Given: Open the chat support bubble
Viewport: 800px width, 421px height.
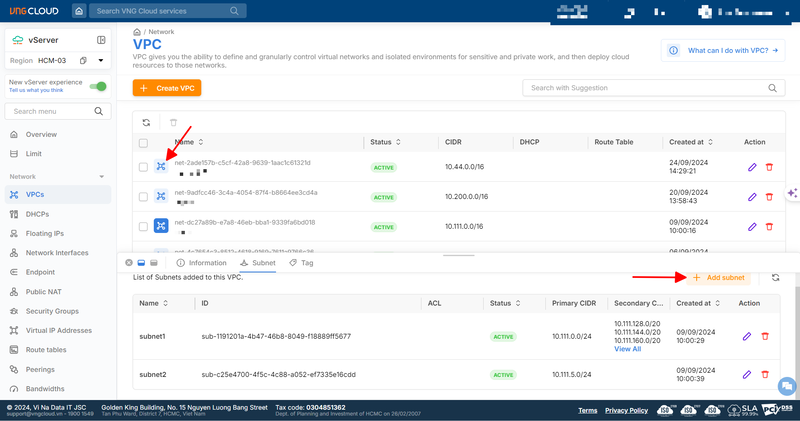Looking at the screenshot, I should pyautogui.click(x=786, y=386).
